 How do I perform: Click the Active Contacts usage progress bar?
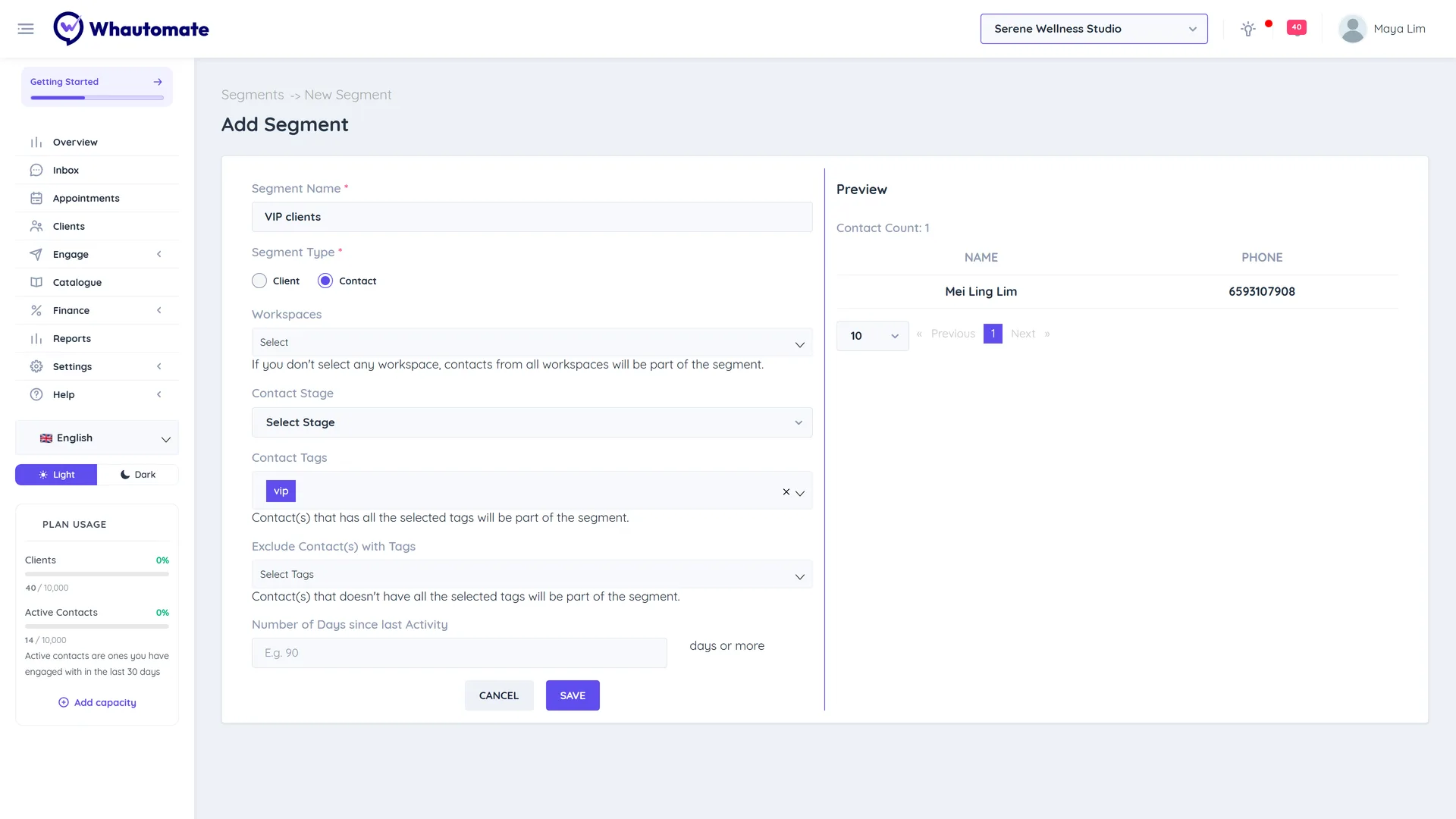click(x=97, y=626)
